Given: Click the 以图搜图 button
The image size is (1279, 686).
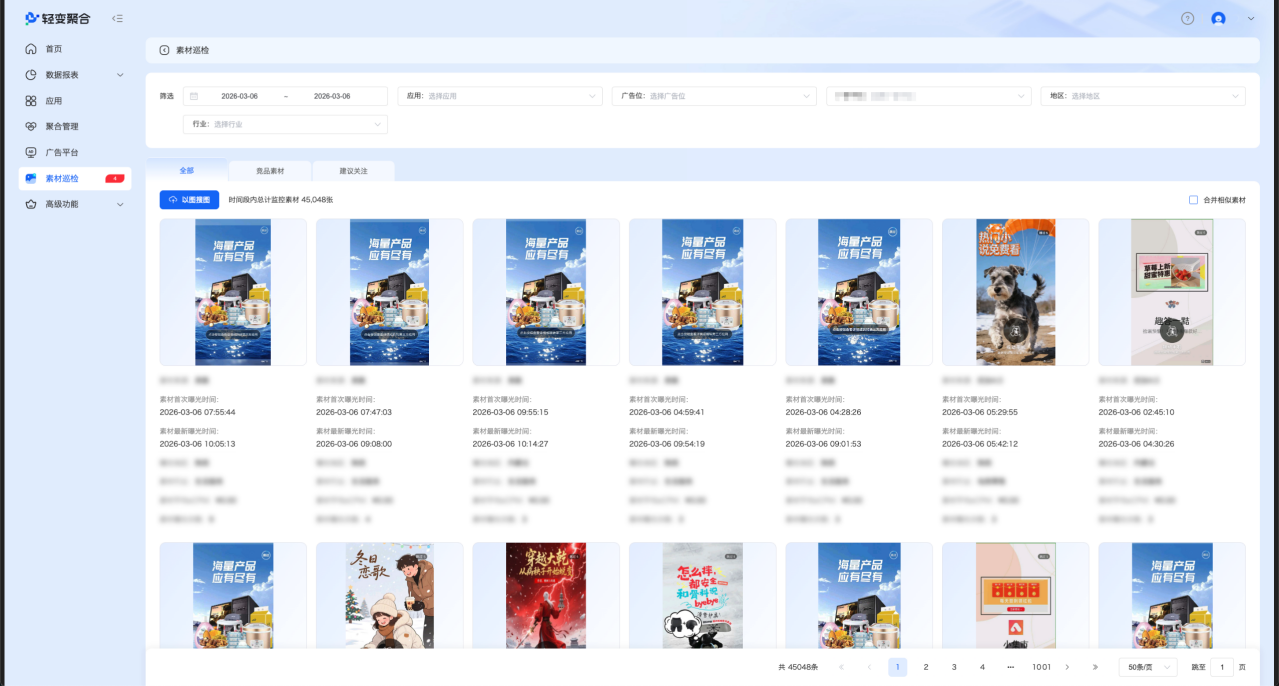Looking at the screenshot, I should click(x=189, y=200).
